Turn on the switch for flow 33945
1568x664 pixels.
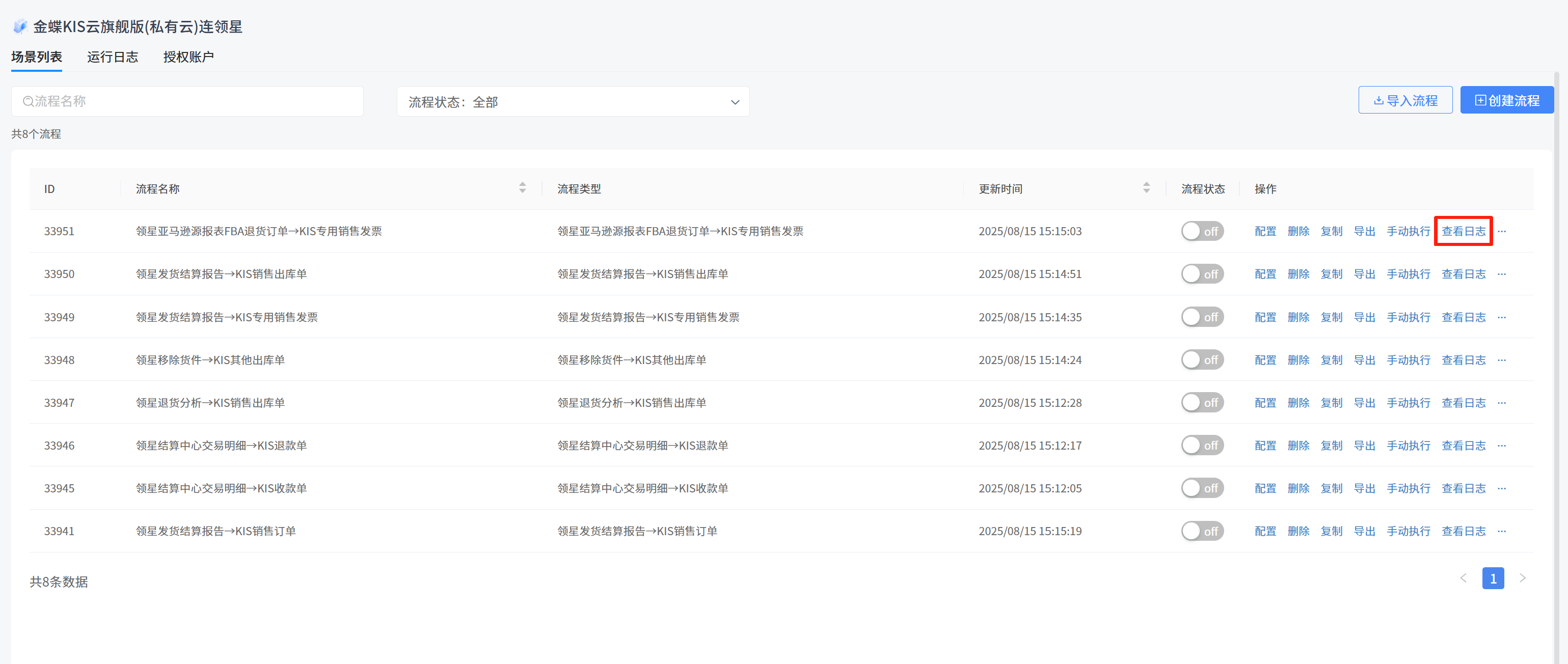click(x=1202, y=488)
